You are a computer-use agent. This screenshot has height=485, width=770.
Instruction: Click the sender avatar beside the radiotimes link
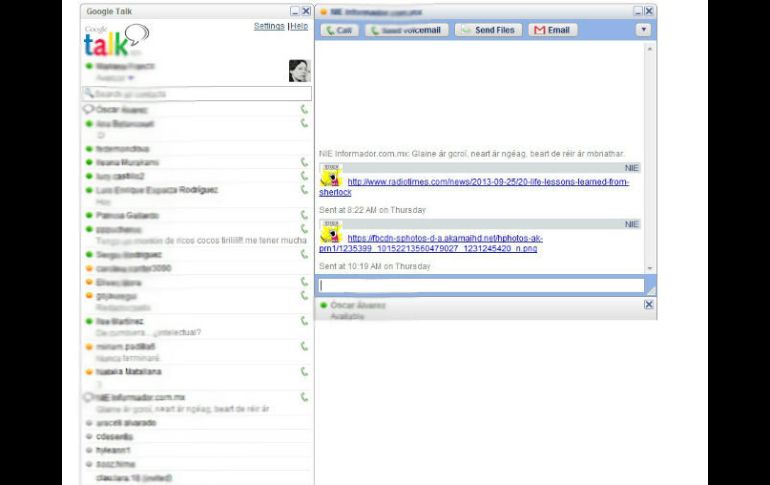pyautogui.click(x=329, y=177)
